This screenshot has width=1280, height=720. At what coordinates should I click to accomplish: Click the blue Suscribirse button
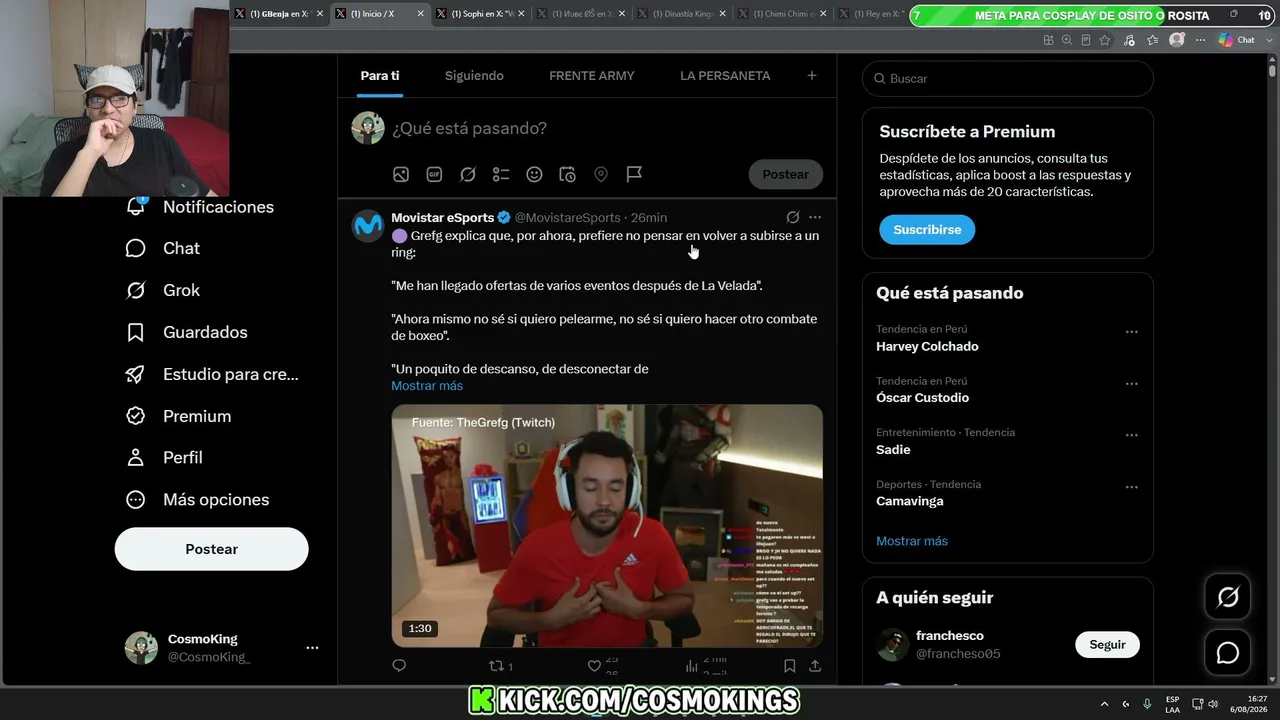point(927,229)
